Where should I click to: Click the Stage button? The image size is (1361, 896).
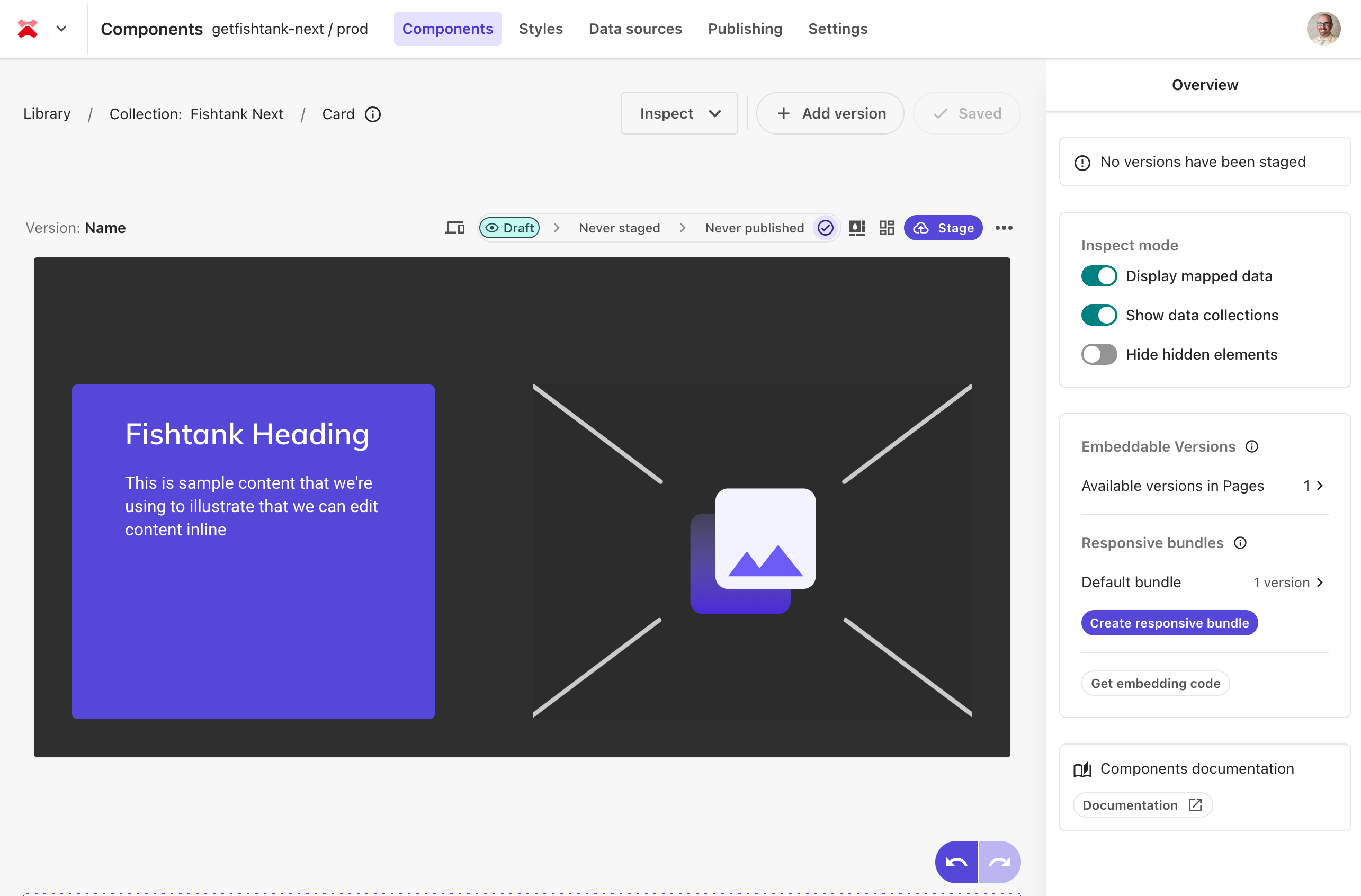point(943,228)
